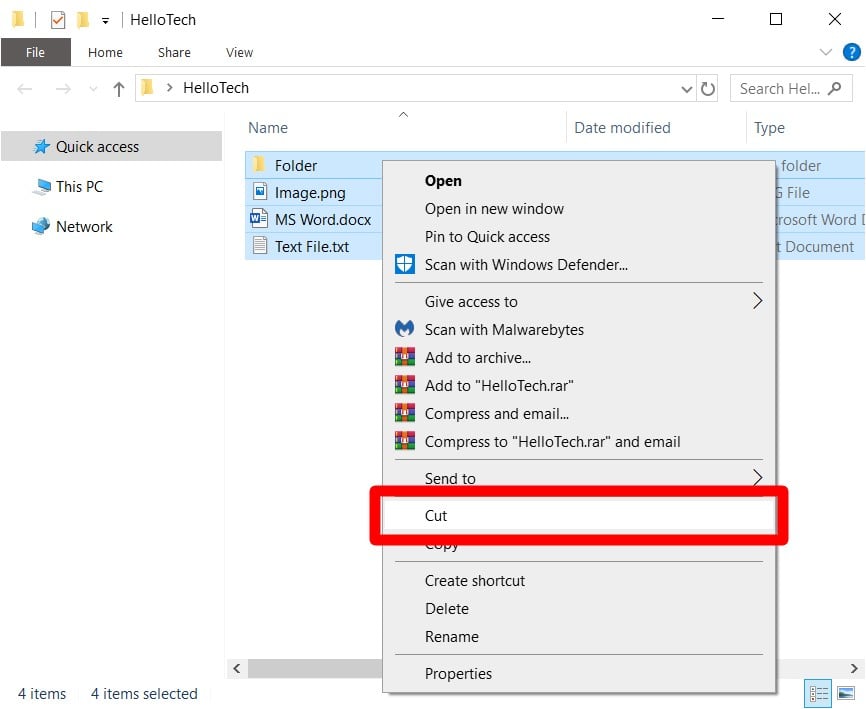
Task: Click the Malwarebytes icon in context menu
Action: (404, 329)
